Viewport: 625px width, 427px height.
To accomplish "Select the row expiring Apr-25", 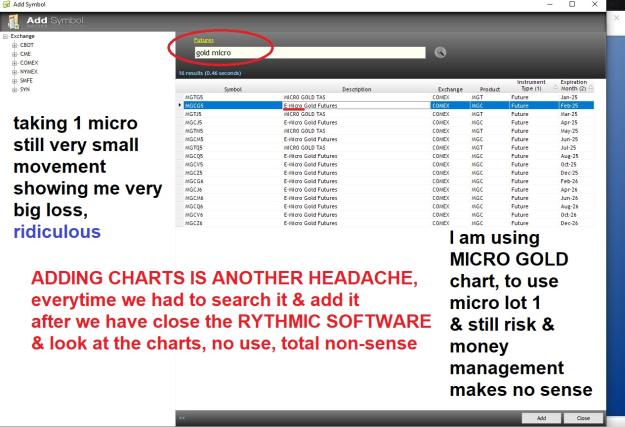I will point(385,122).
